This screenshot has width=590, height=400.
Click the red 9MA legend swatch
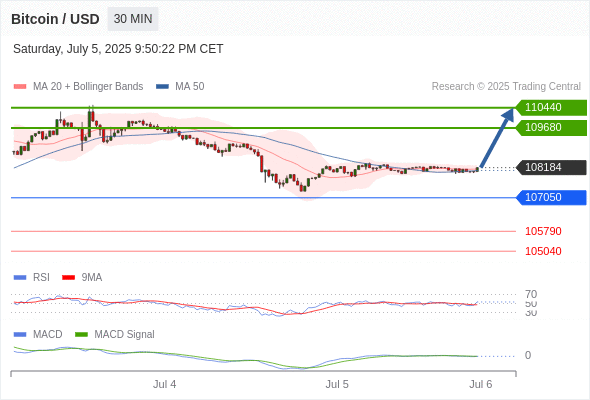click(68, 278)
